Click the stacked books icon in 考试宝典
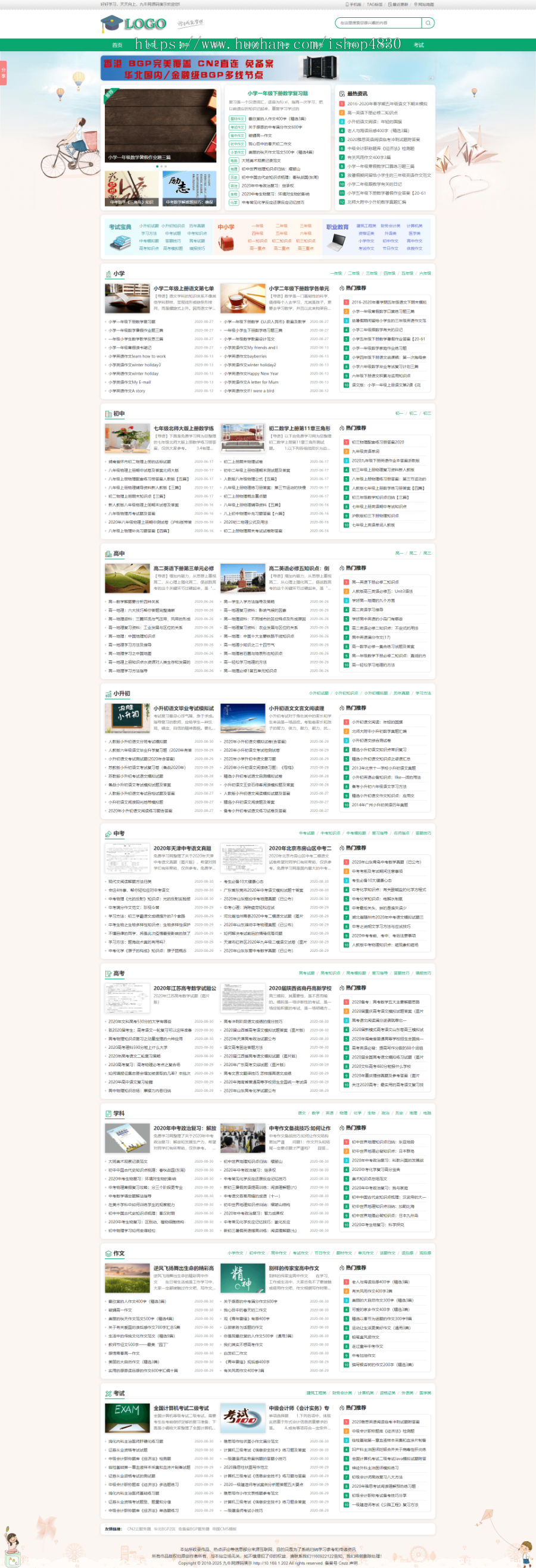 click(x=119, y=243)
